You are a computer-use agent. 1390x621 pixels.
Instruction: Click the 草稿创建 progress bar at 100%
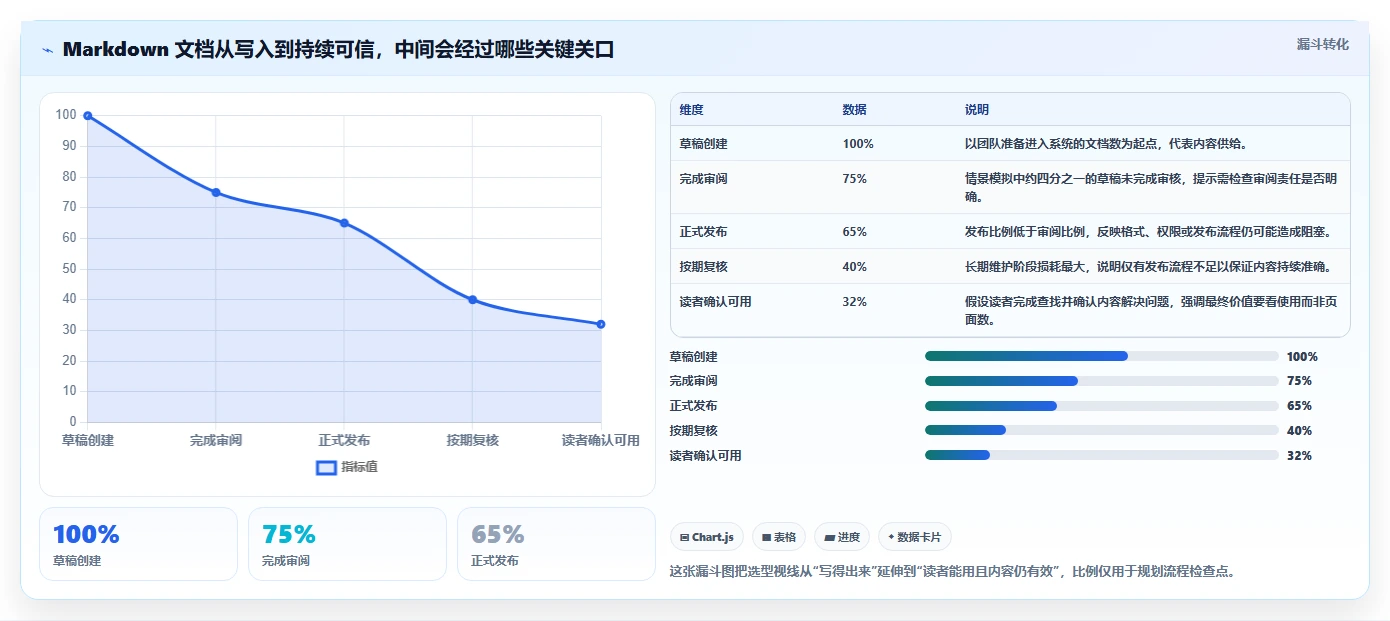click(x=1102, y=356)
